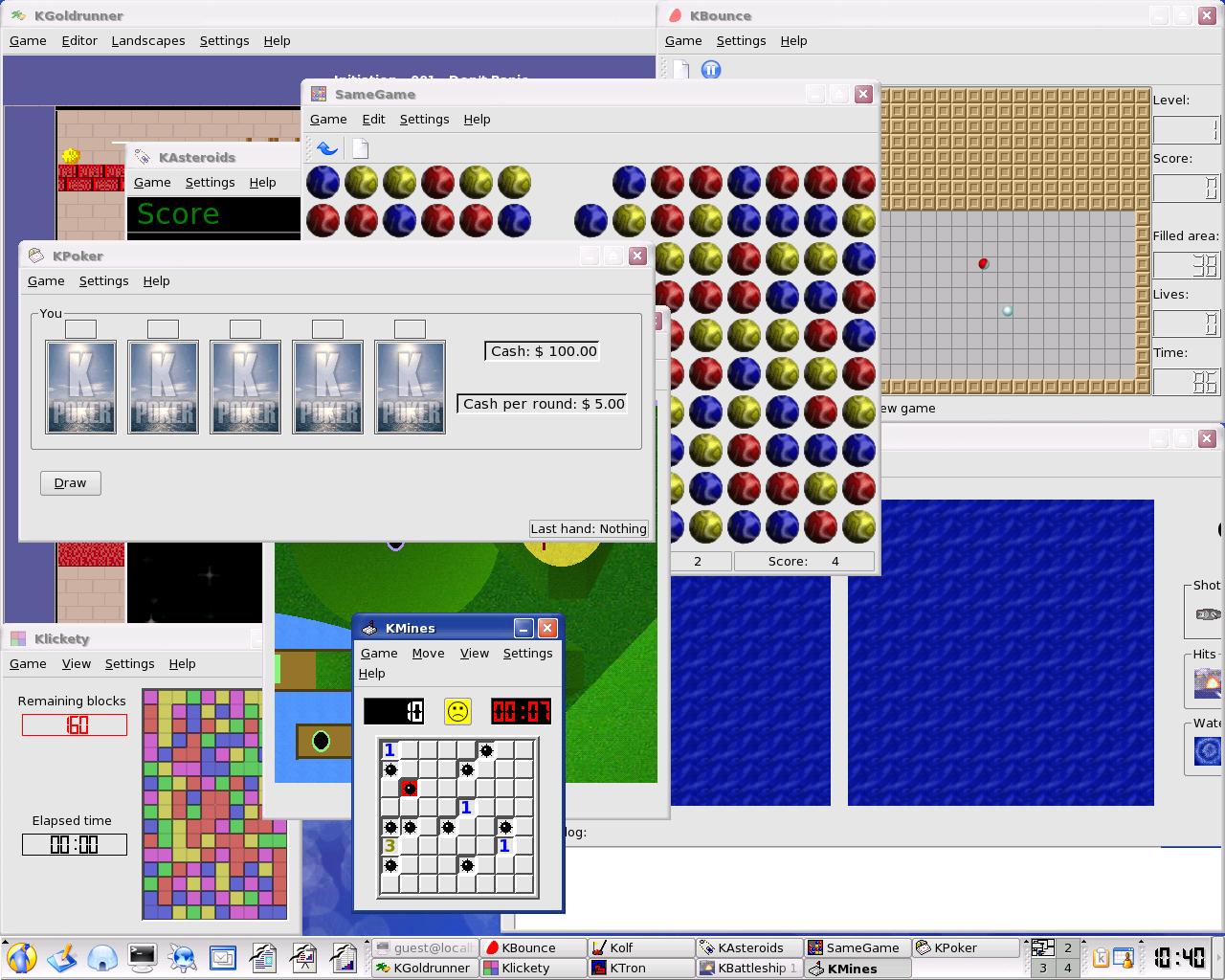Open the OpenOffice text document launcher
Image resolution: width=1225 pixels, height=980 pixels.
(x=263, y=957)
